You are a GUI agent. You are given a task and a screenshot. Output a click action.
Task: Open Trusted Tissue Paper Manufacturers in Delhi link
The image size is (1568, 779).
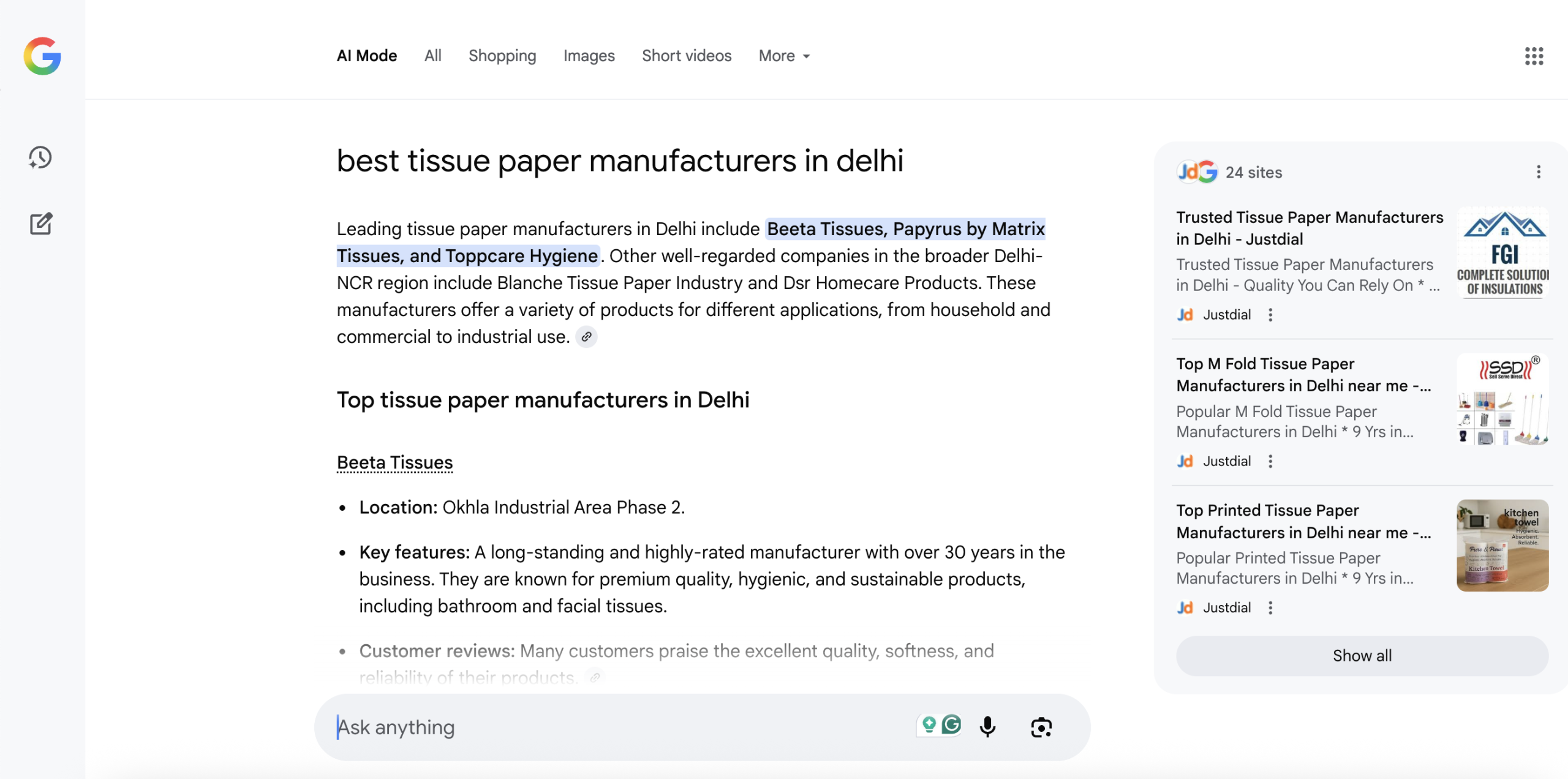pos(1310,228)
